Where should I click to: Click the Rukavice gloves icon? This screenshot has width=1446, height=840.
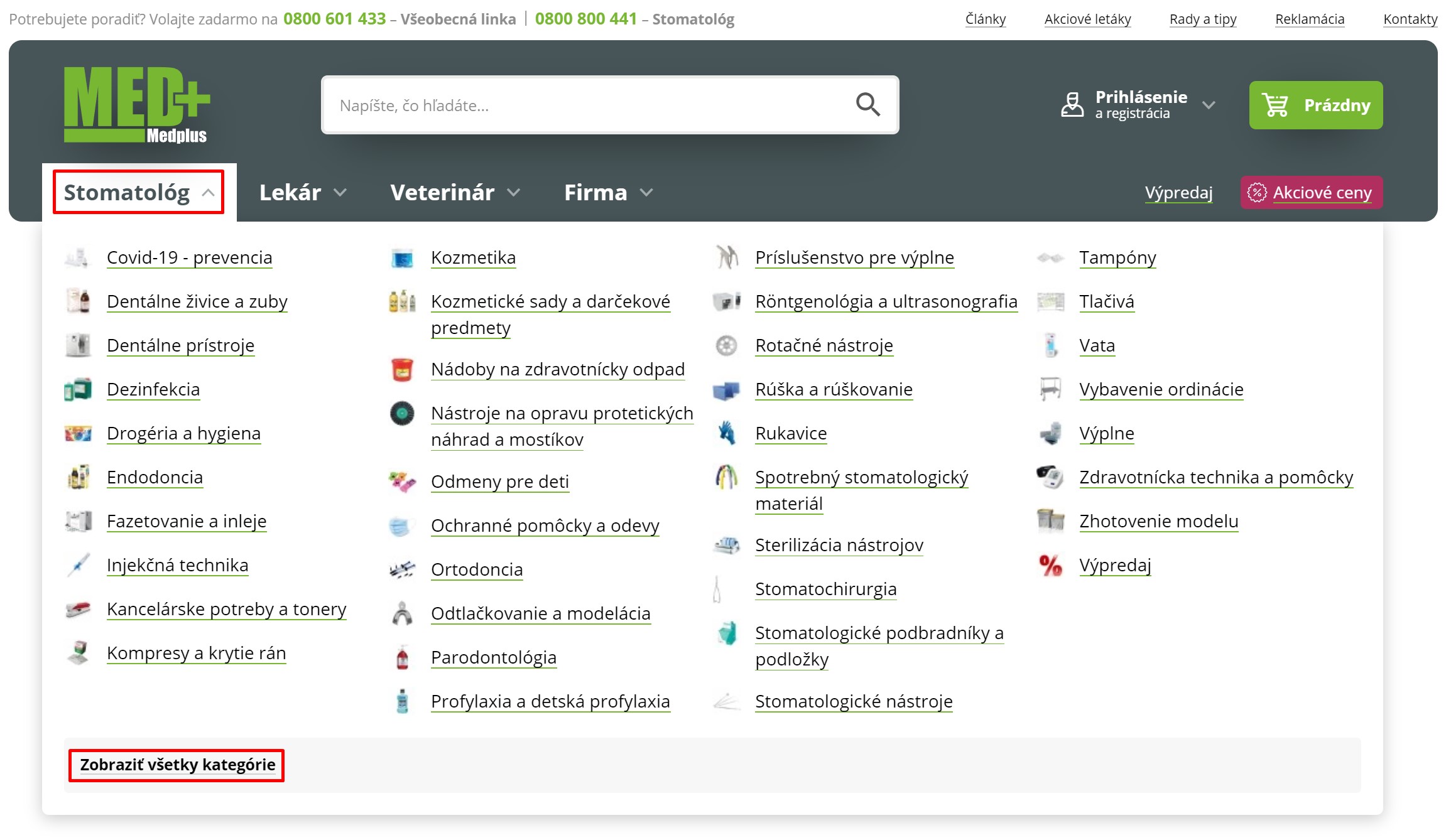click(726, 433)
